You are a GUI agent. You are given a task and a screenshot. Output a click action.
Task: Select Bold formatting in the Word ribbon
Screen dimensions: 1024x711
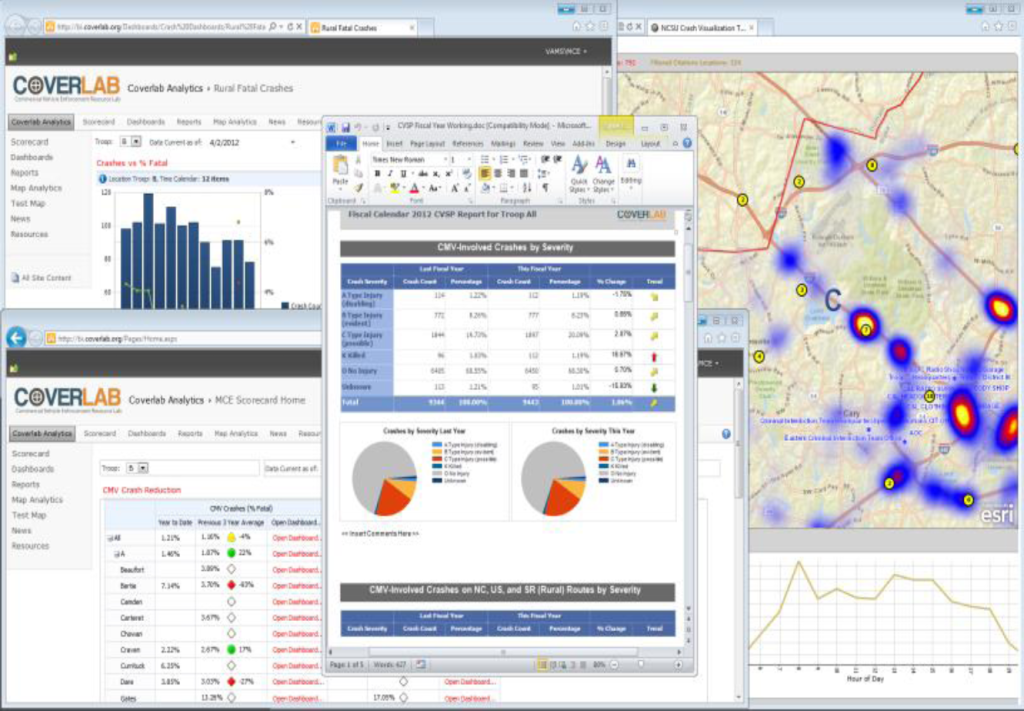click(x=376, y=174)
